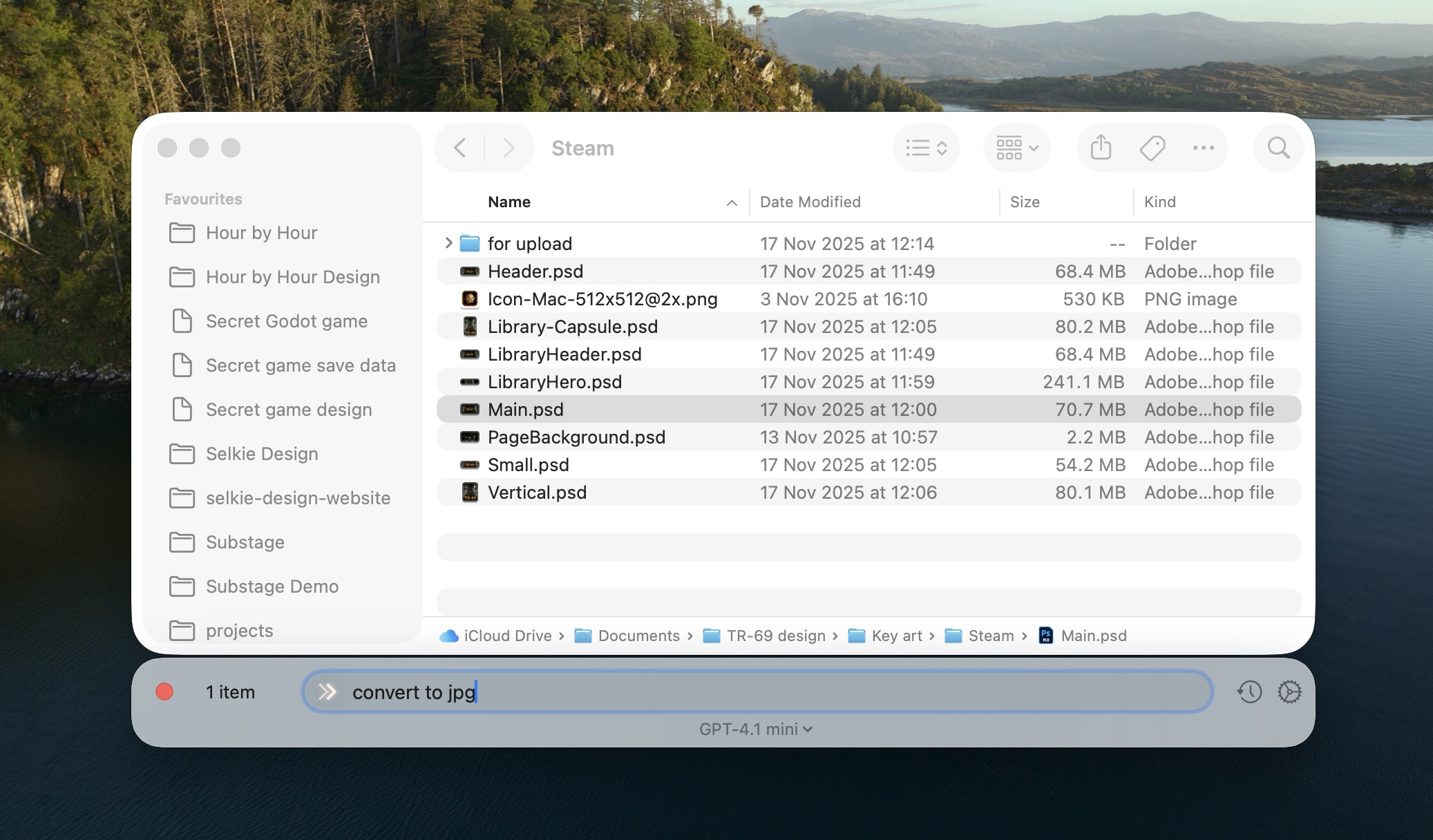Expand the 'for upload' folder disclosure arrow
The width and height of the screenshot is (1433, 840).
tap(448, 243)
